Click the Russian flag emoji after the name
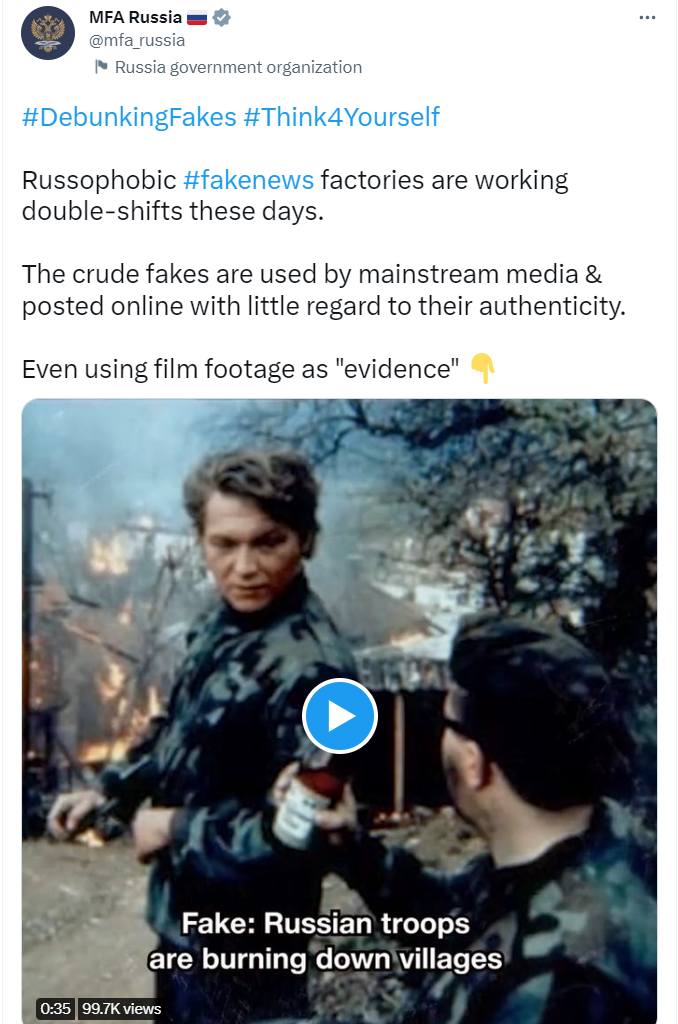 pos(197,18)
